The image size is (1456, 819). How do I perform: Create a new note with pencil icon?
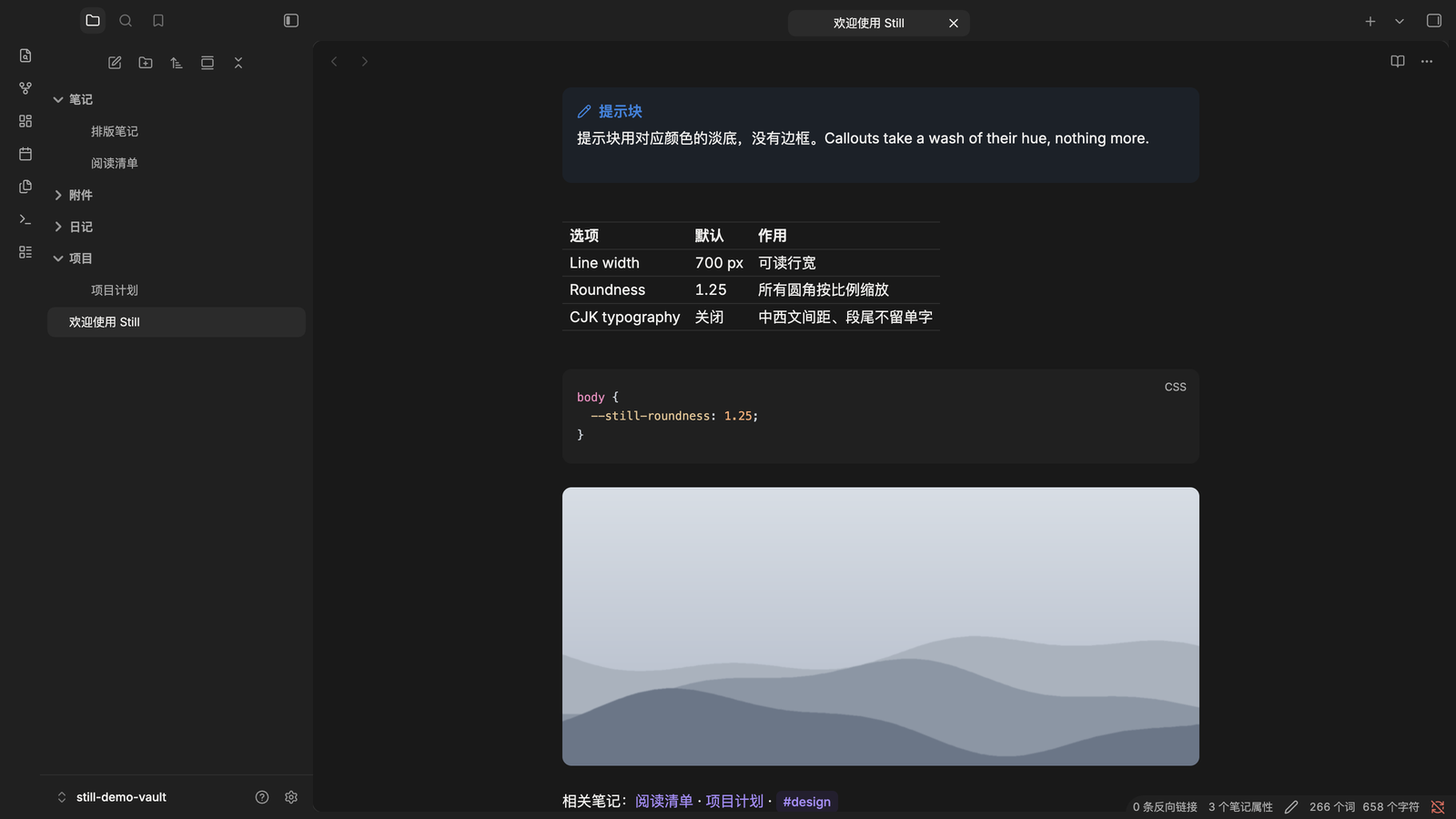point(115,63)
